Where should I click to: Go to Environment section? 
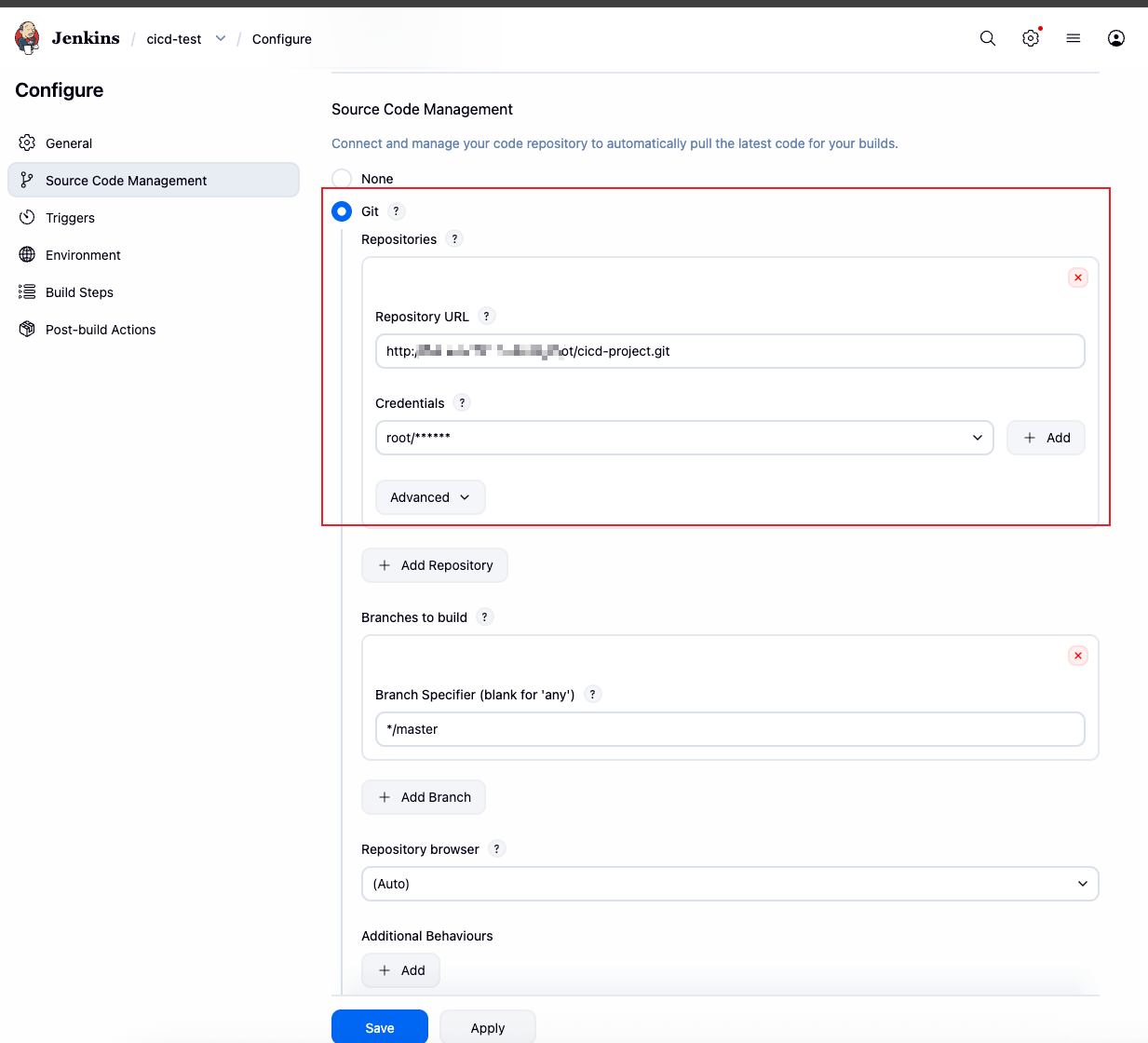coord(154,254)
